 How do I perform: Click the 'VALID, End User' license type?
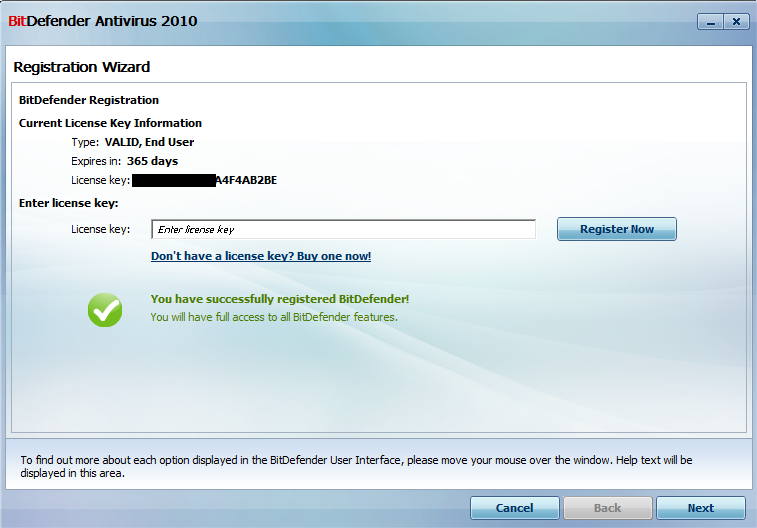tap(149, 142)
